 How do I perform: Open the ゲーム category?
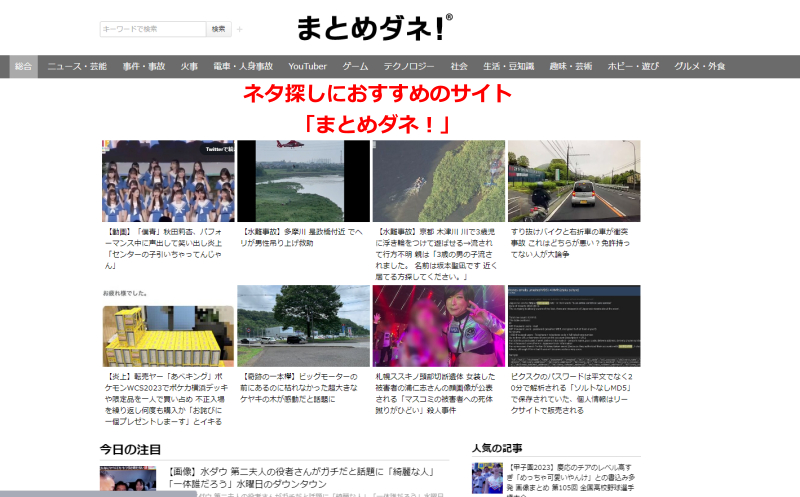pyautogui.click(x=355, y=66)
